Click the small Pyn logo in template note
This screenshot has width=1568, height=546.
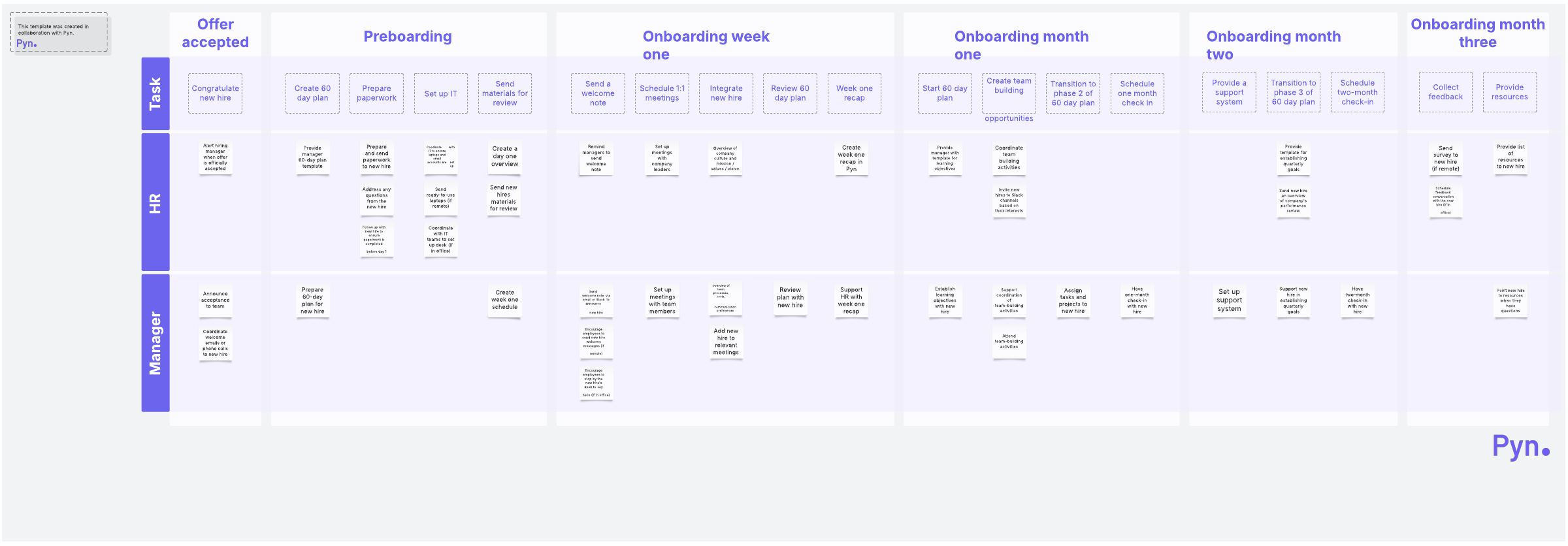pyautogui.click(x=27, y=44)
